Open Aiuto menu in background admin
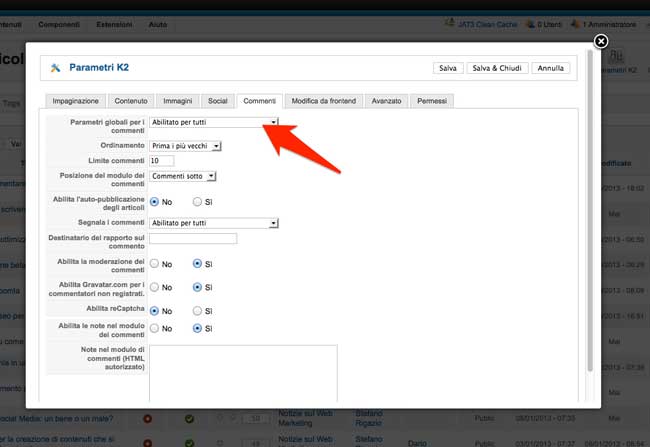The width and height of the screenshot is (650, 447). [158, 24]
